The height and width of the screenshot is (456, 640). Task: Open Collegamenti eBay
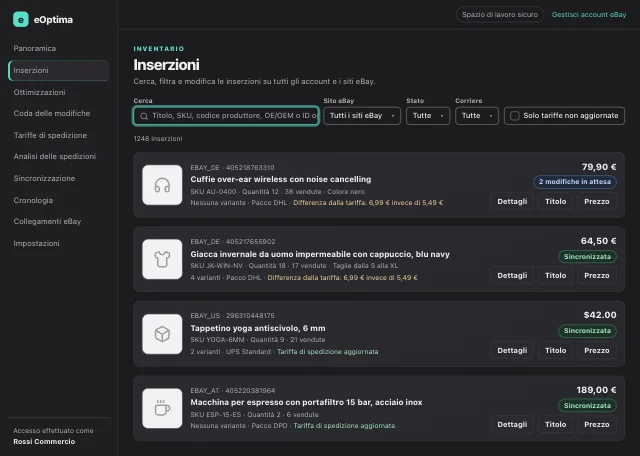(x=47, y=221)
